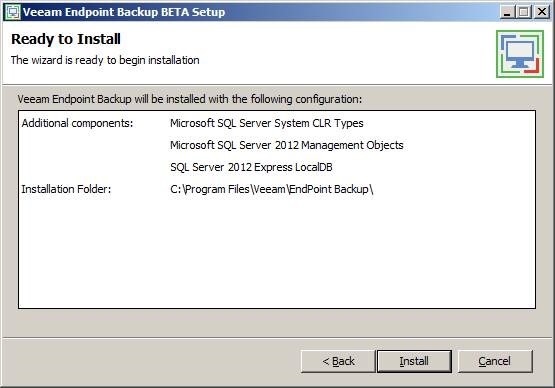Start installation with the Install button
This screenshot has height=388, width=555.
coord(414,361)
